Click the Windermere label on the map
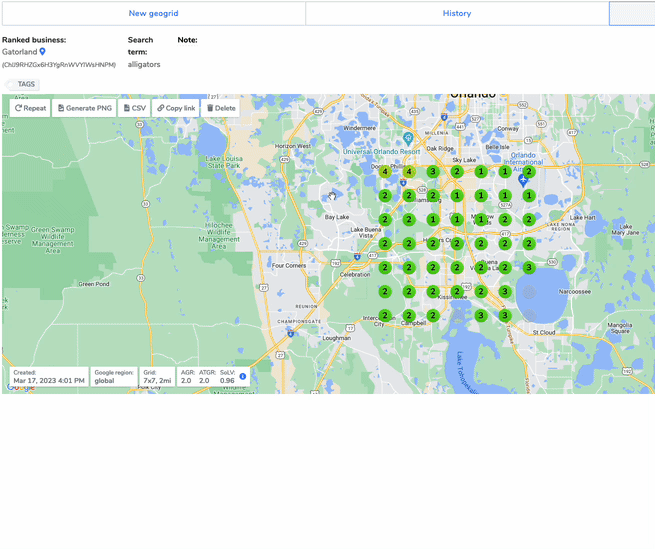Viewport: 655px width, 549px height. (359, 128)
